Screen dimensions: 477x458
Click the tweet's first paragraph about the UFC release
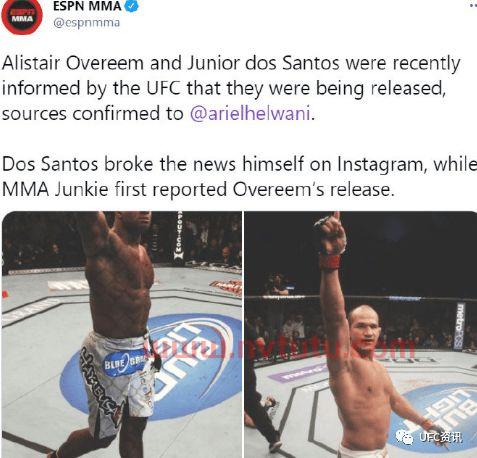[x=231, y=88]
